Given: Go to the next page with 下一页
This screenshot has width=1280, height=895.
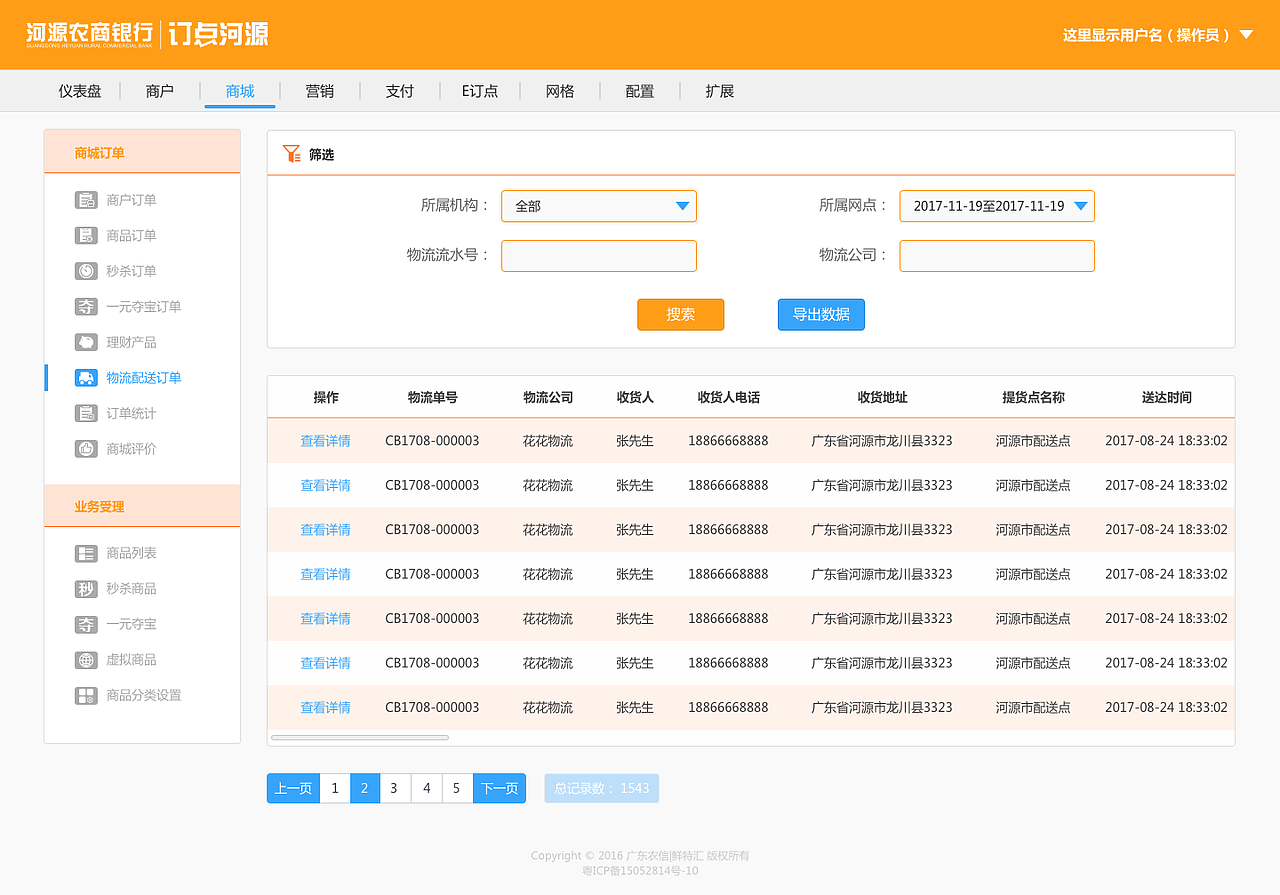Looking at the screenshot, I should [500, 788].
